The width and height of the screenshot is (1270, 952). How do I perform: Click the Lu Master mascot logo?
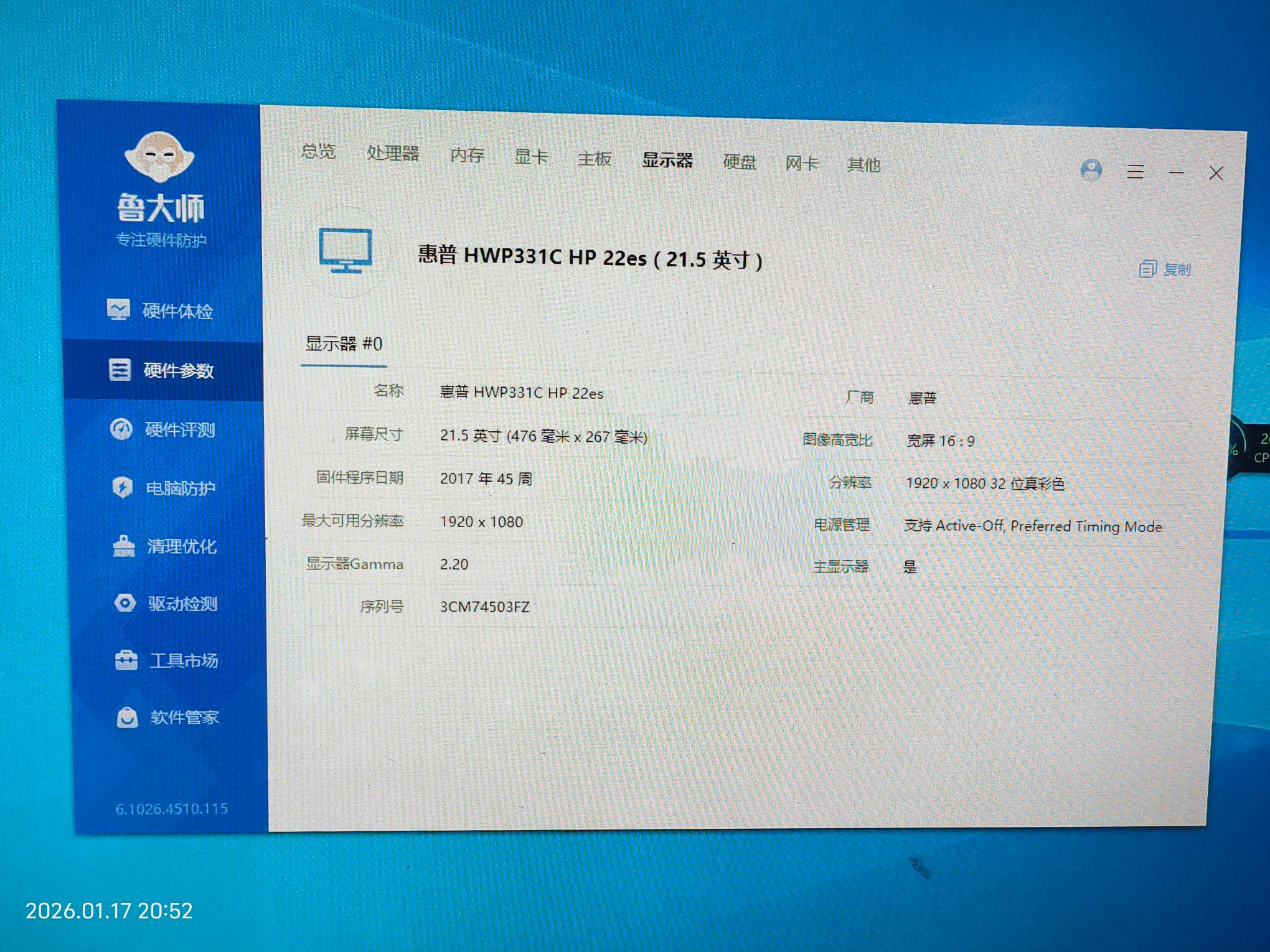click(160, 154)
